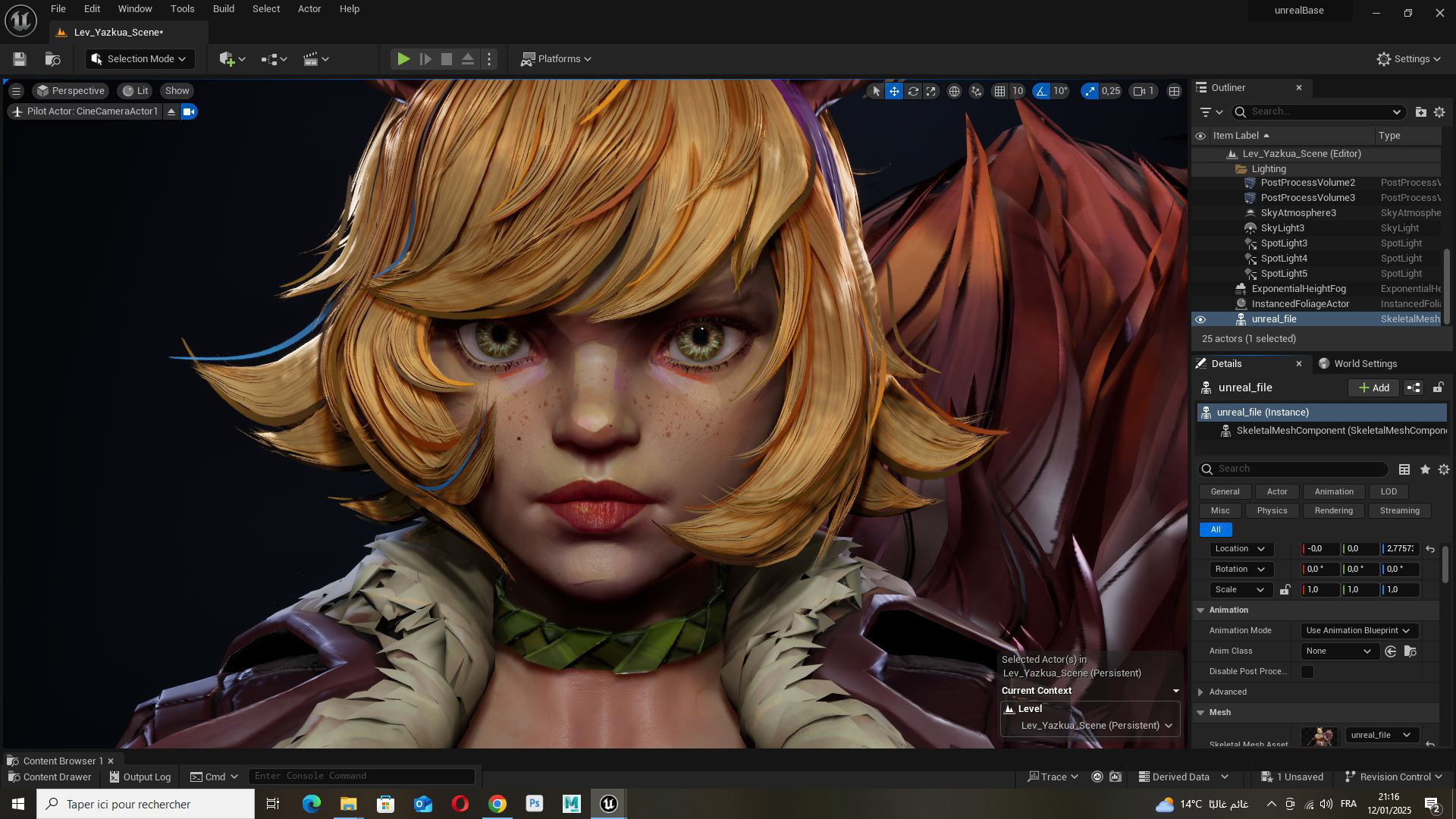Open the quick add actor menu
The image size is (1456, 819).
click(231, 59)
